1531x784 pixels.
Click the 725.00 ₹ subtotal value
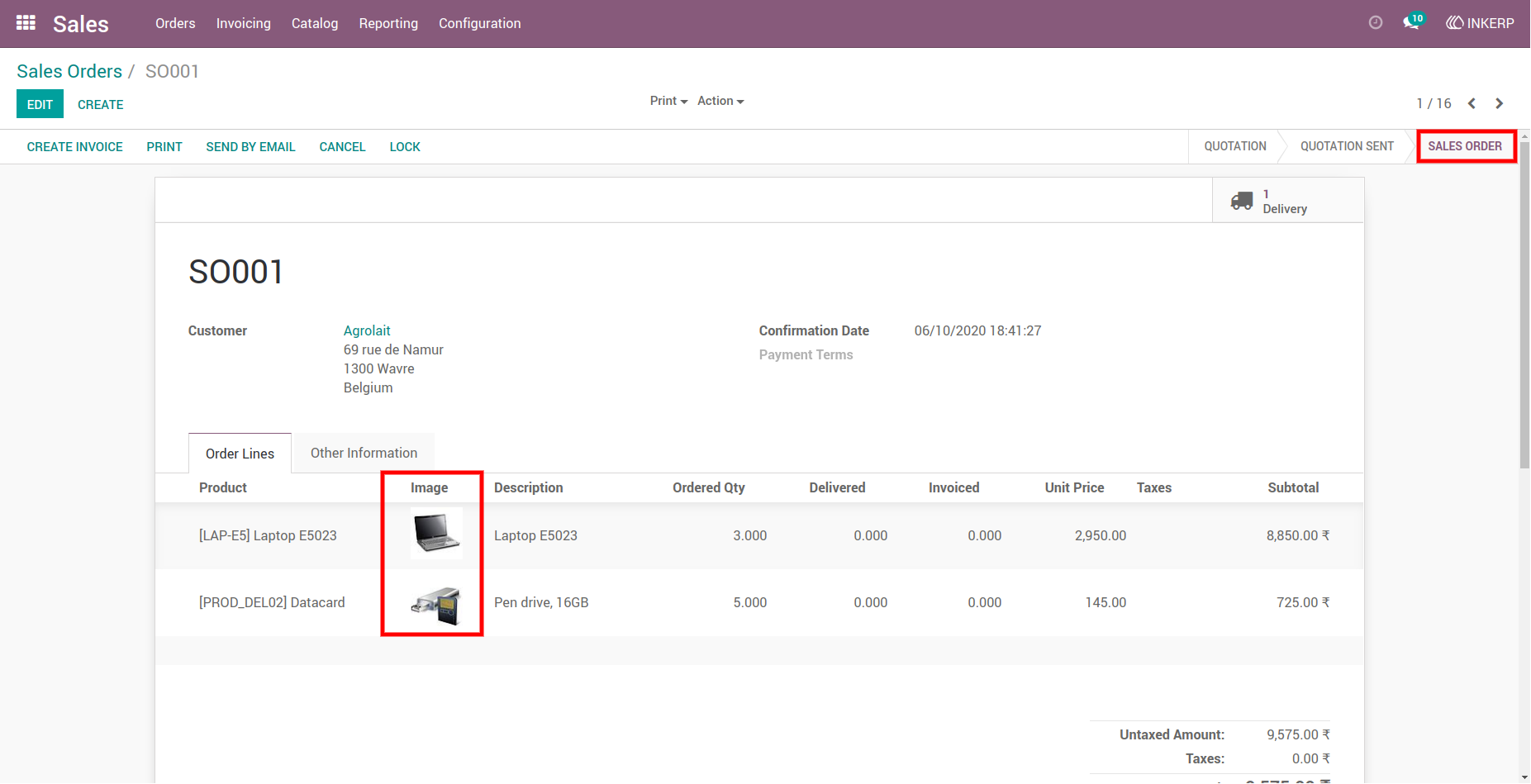click(x=1303, y=602)
